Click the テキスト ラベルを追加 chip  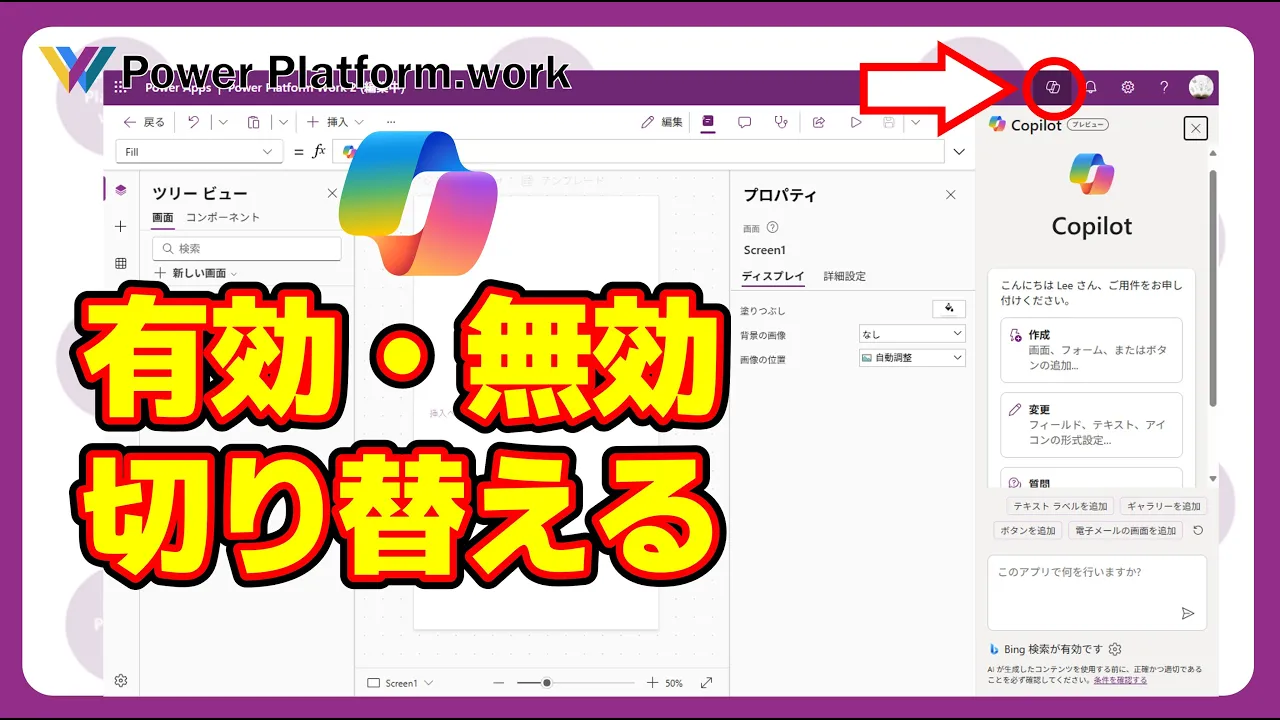click(1060, 506)
